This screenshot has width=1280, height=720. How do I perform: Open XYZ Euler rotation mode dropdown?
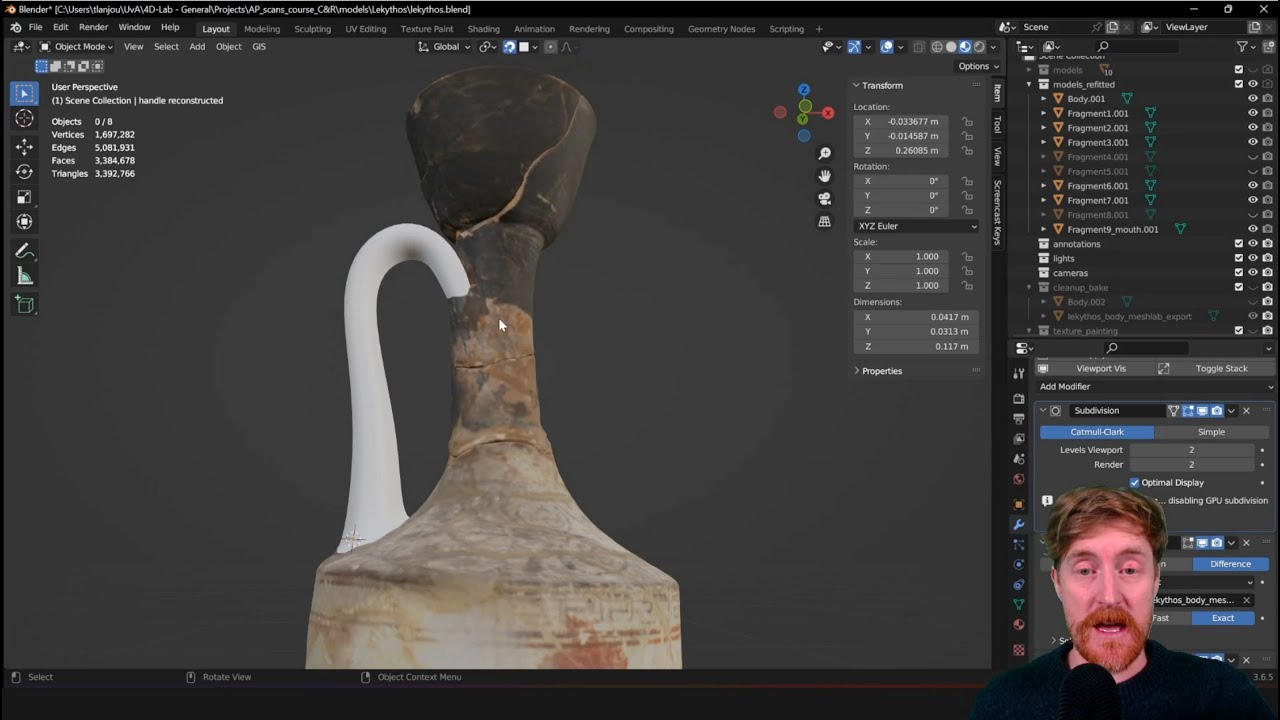pos(916,226)
